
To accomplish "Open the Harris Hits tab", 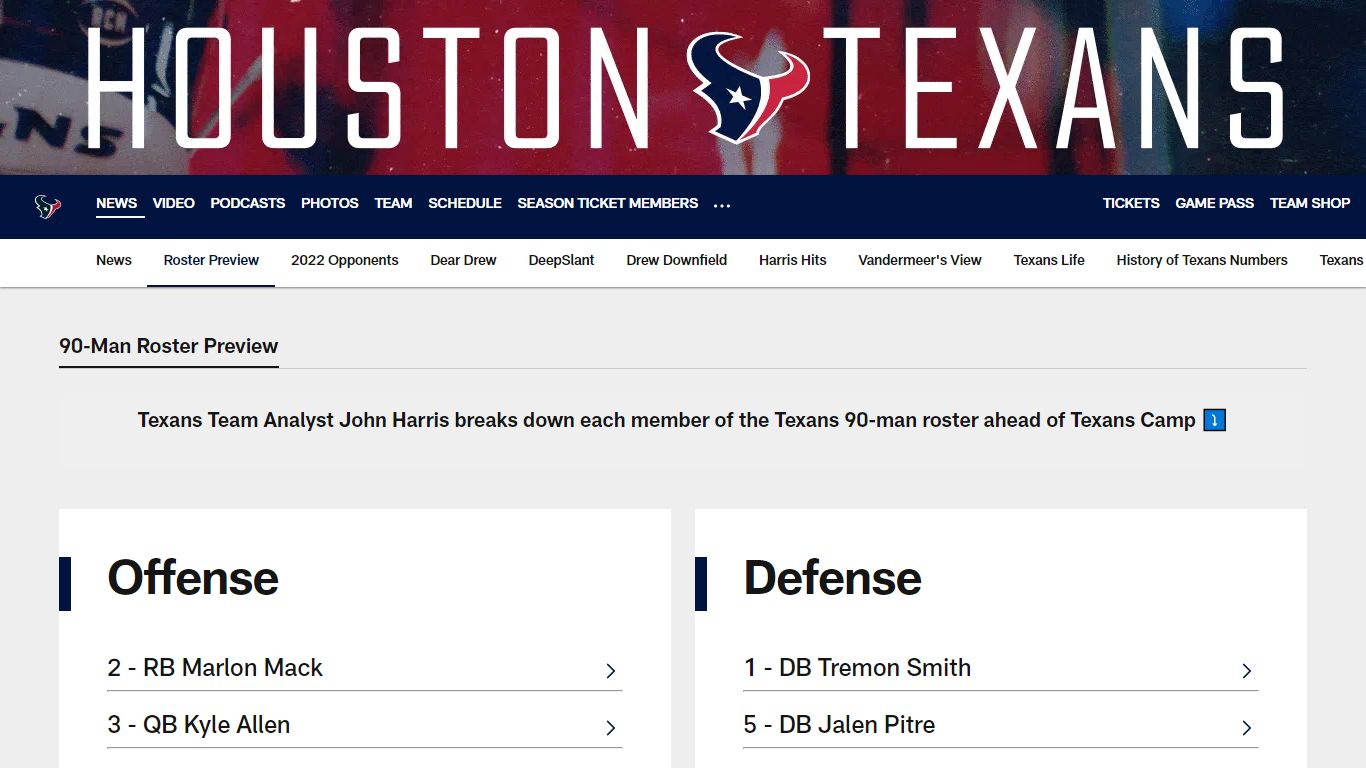I will tap(793, 260).
